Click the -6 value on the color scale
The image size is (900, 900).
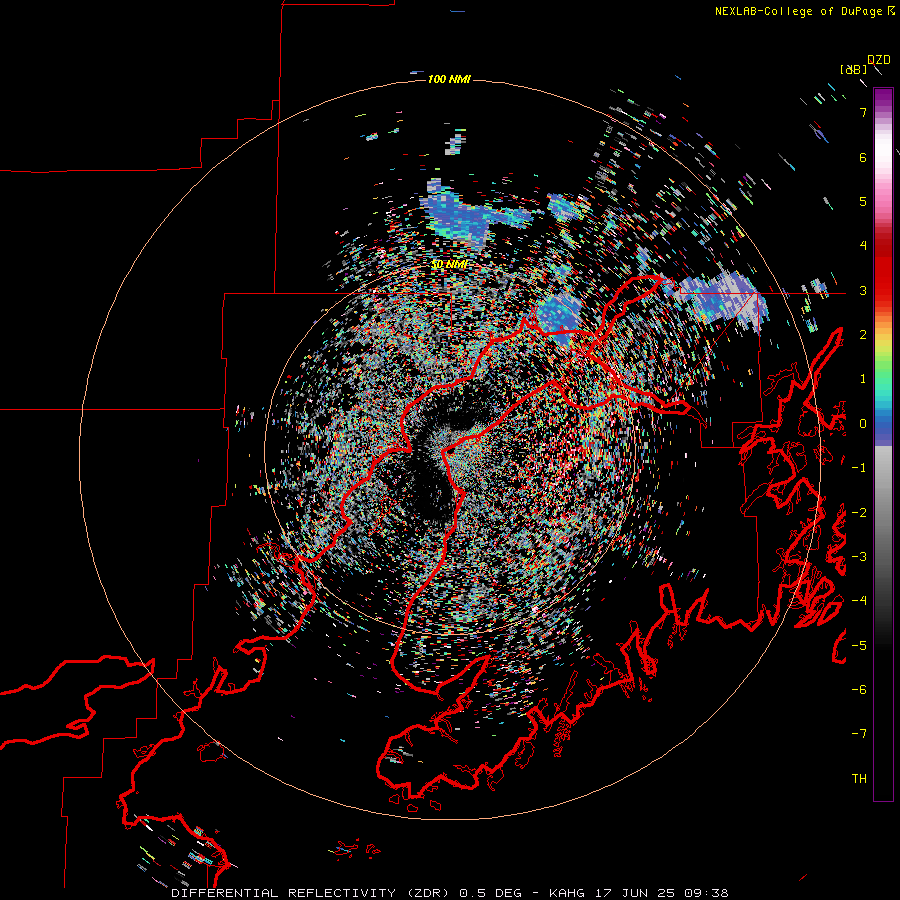coord(859,690)
